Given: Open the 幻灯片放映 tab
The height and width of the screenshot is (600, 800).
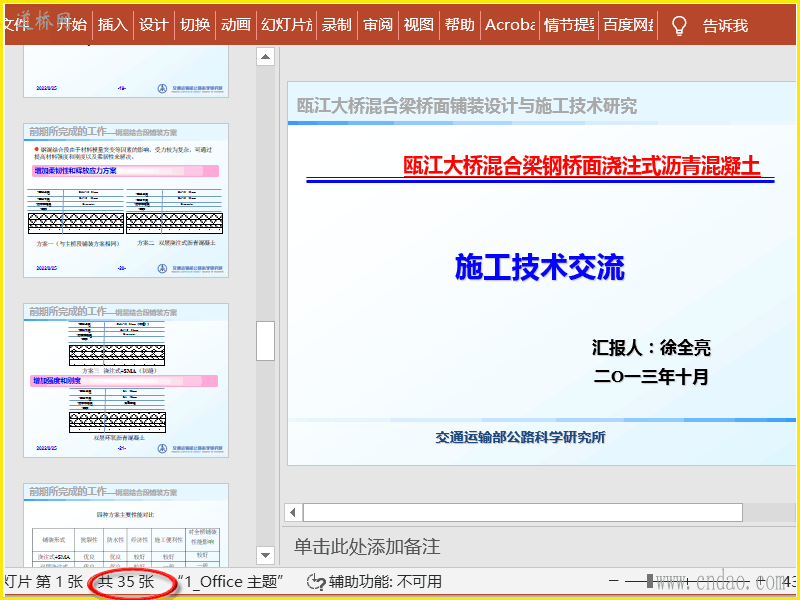Looking at the screenshot, I should coord(286,24).
